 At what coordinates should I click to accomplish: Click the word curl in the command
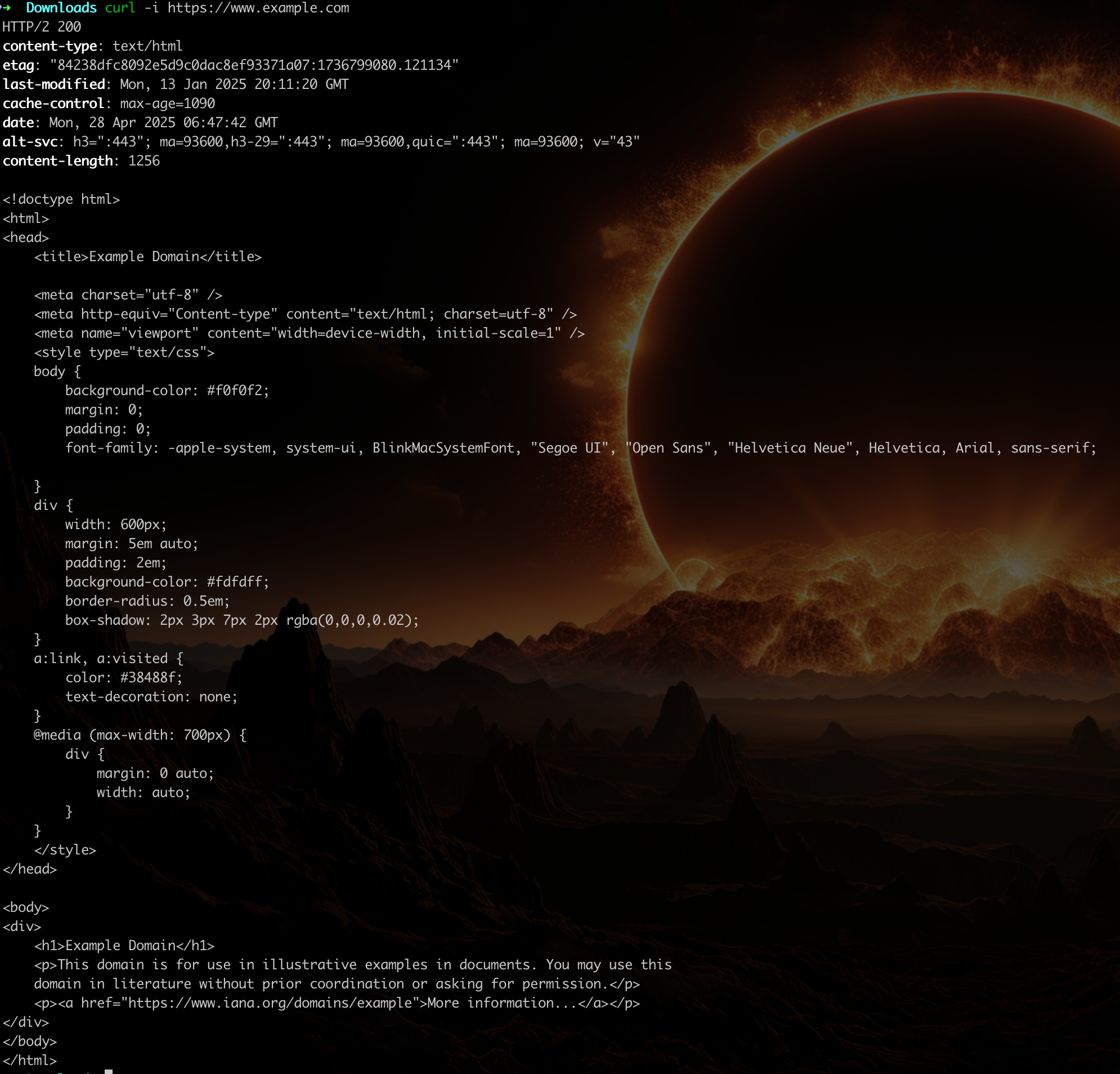coord(120,8)
